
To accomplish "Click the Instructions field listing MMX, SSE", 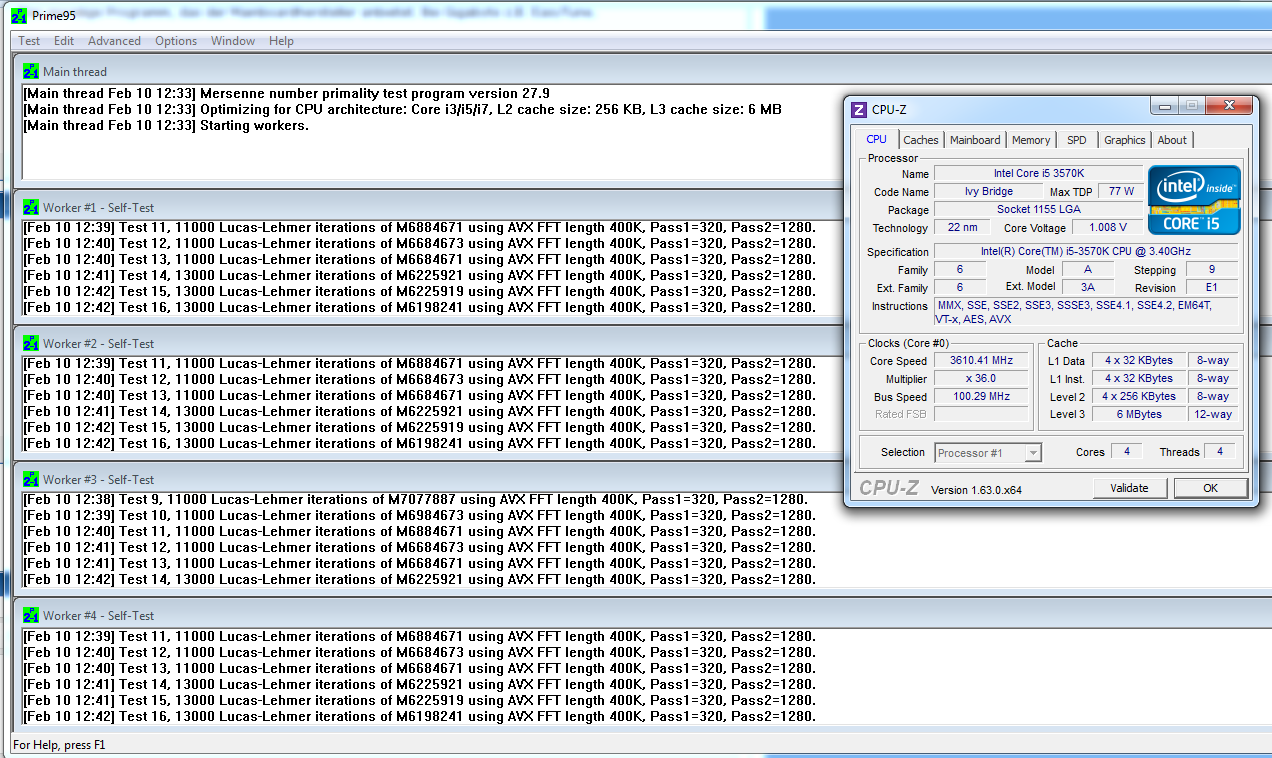I will 1085,312.
